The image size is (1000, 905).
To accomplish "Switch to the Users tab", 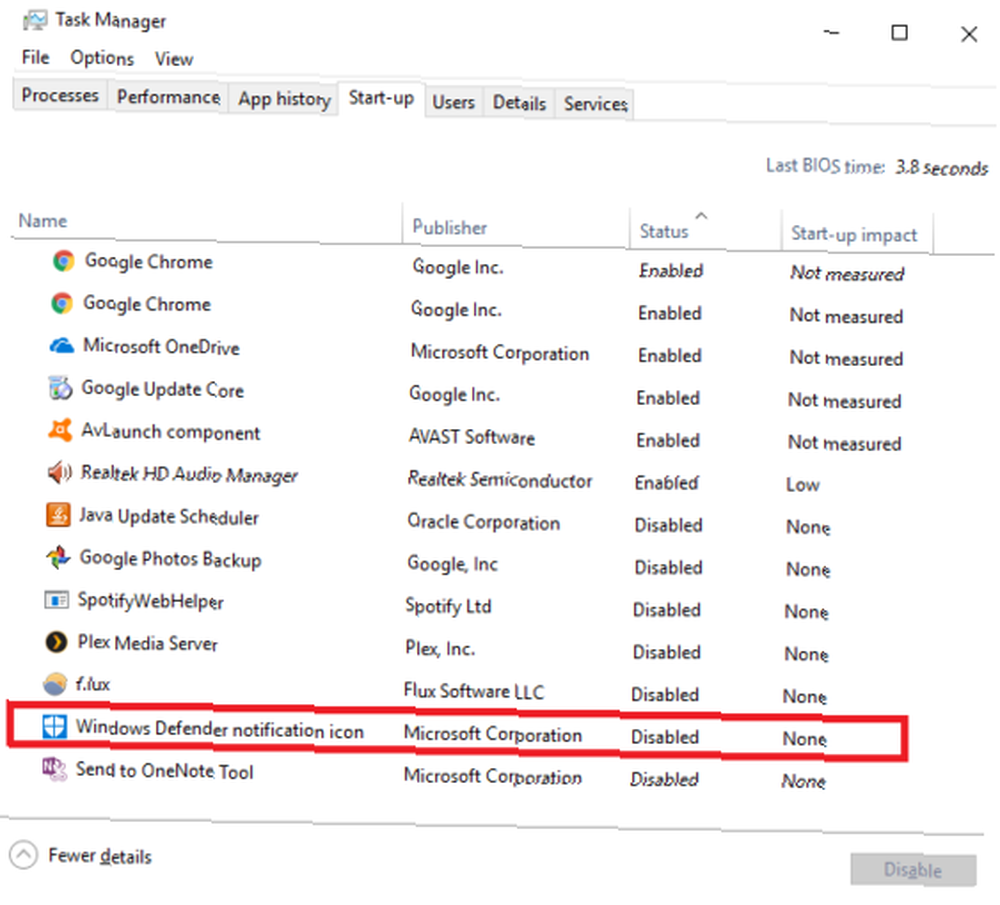I will pyautogui.click(x=453, y=102).
